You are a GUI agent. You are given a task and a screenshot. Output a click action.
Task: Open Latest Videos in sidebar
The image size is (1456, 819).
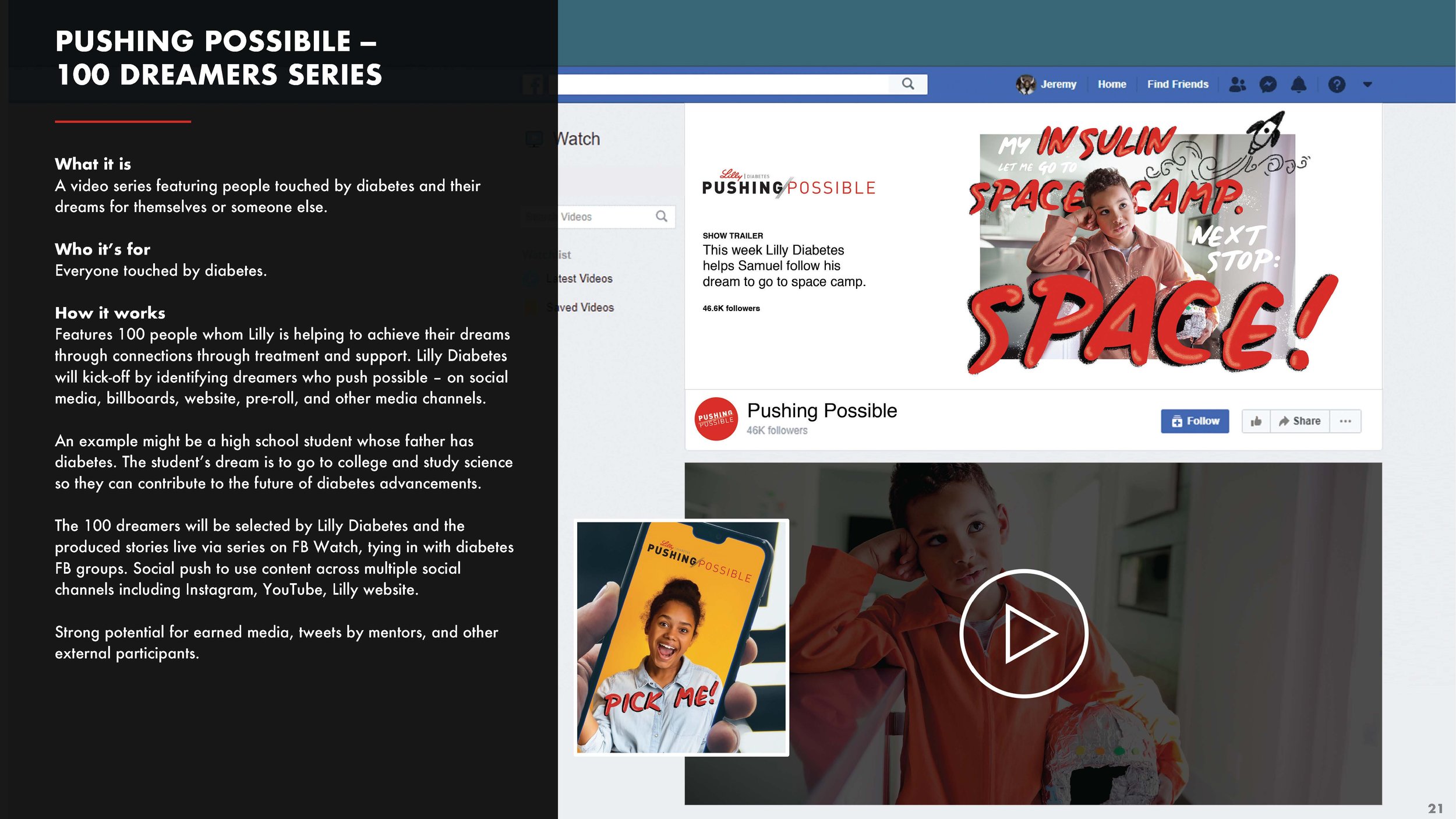pos(579,278)
